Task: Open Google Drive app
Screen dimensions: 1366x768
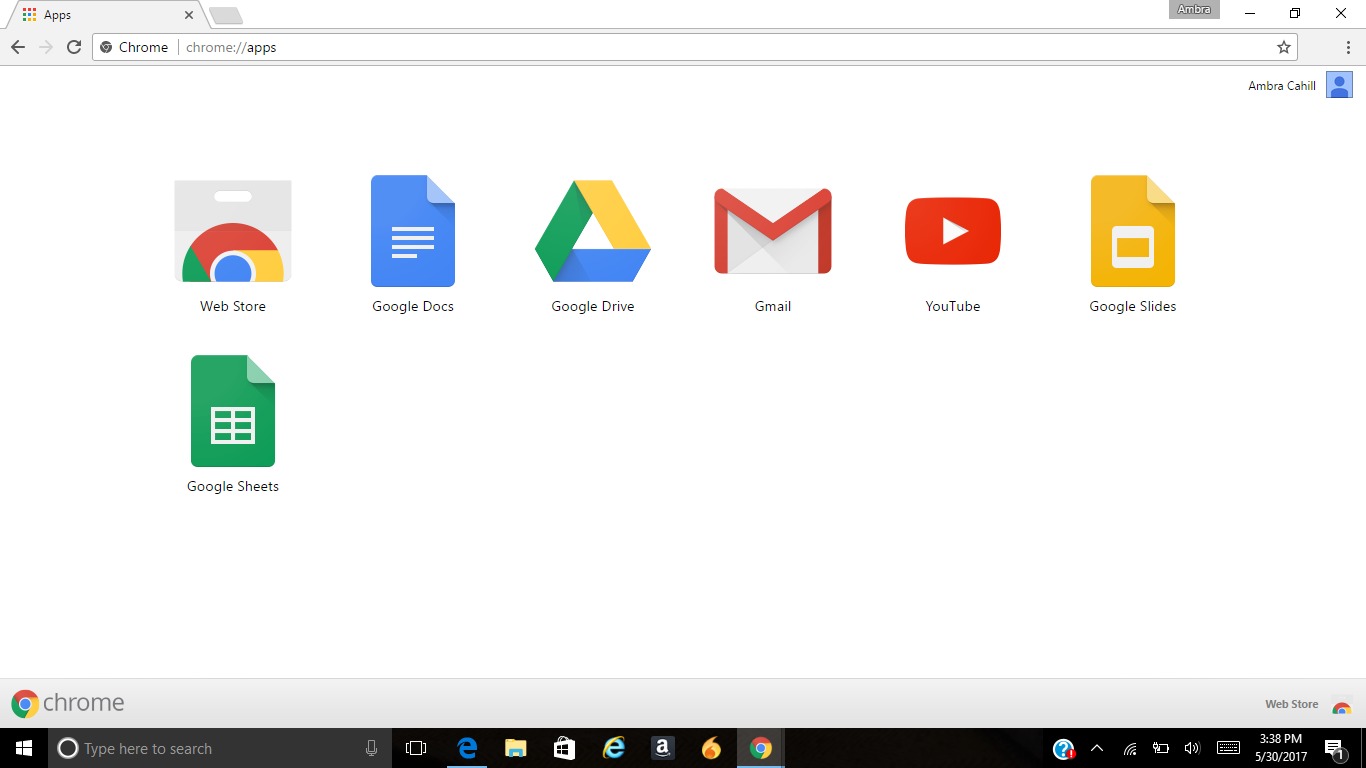Action: [592, 232]
